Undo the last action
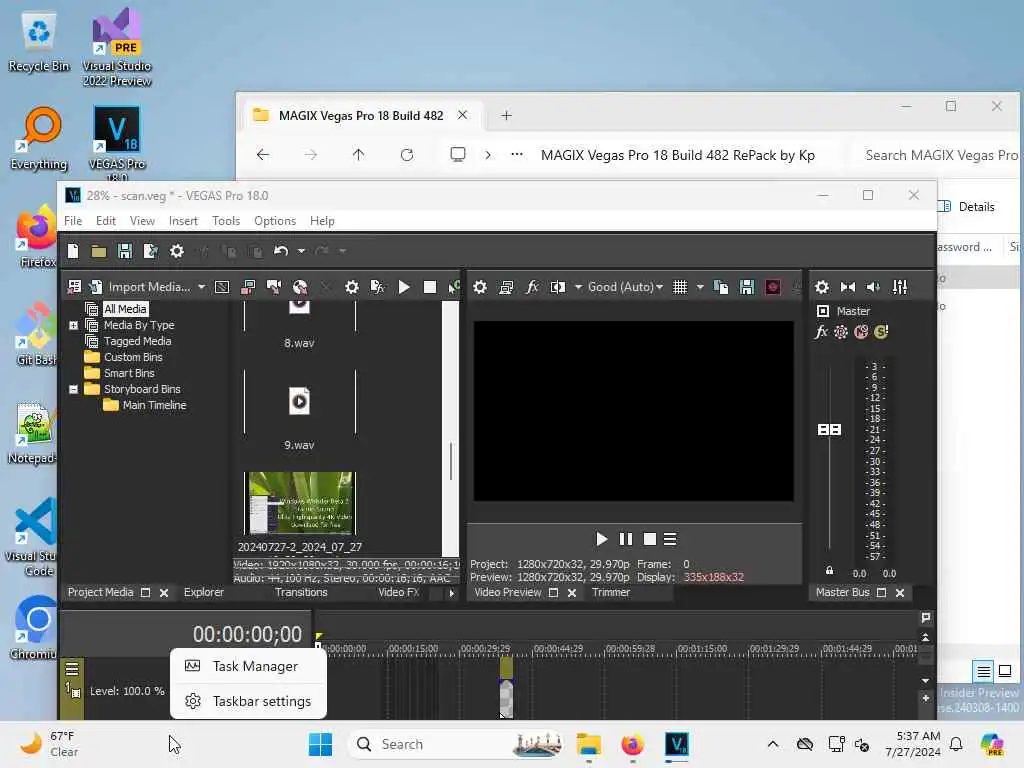Viewport: 1024px width, 768px height. pyautogui.click(x=281, y=251)
